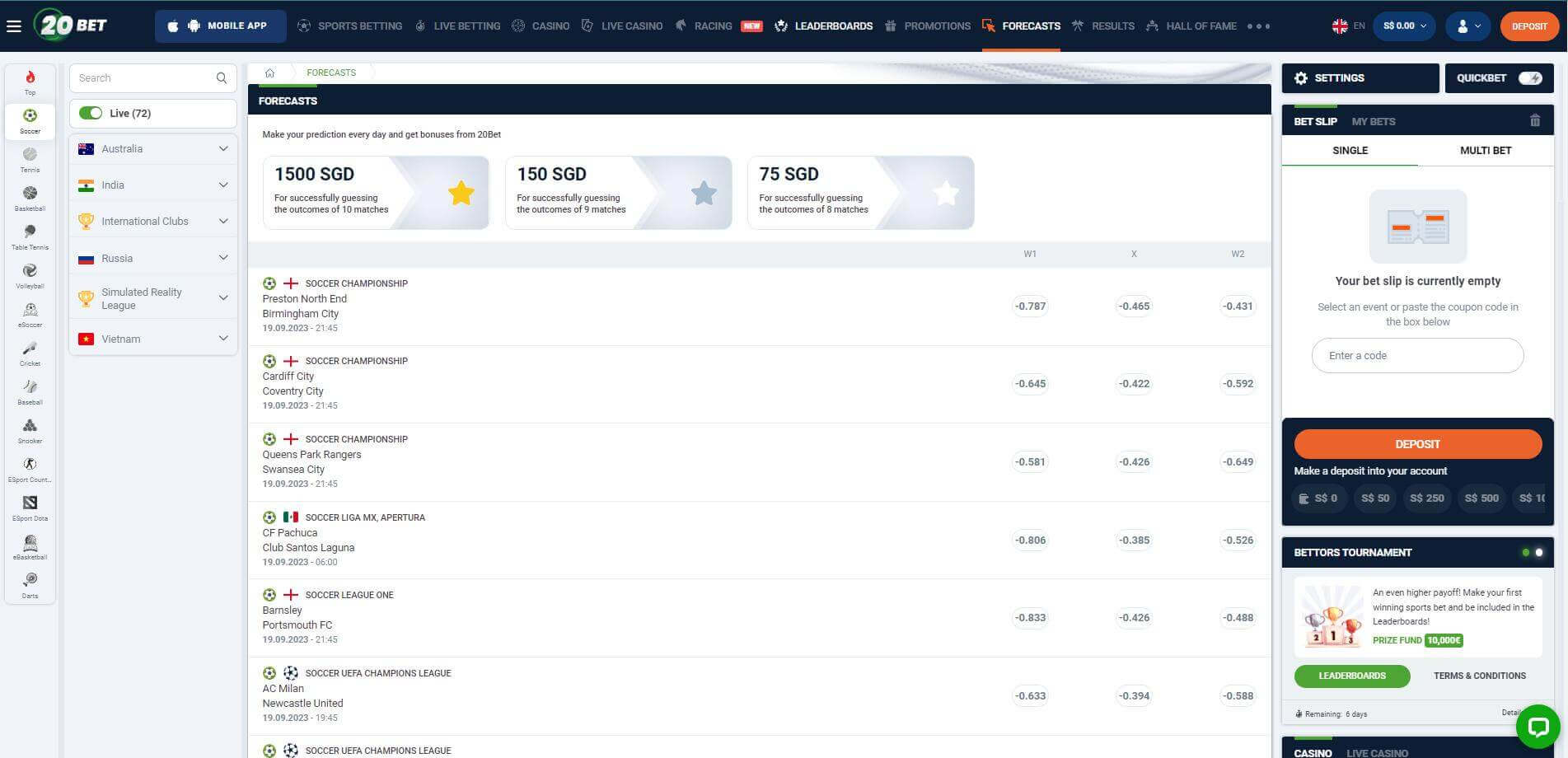This screenshot has height=758, width=1568.
Task: Expand International Clubs list
Action: pyautogui.click(x=153, y=222)
